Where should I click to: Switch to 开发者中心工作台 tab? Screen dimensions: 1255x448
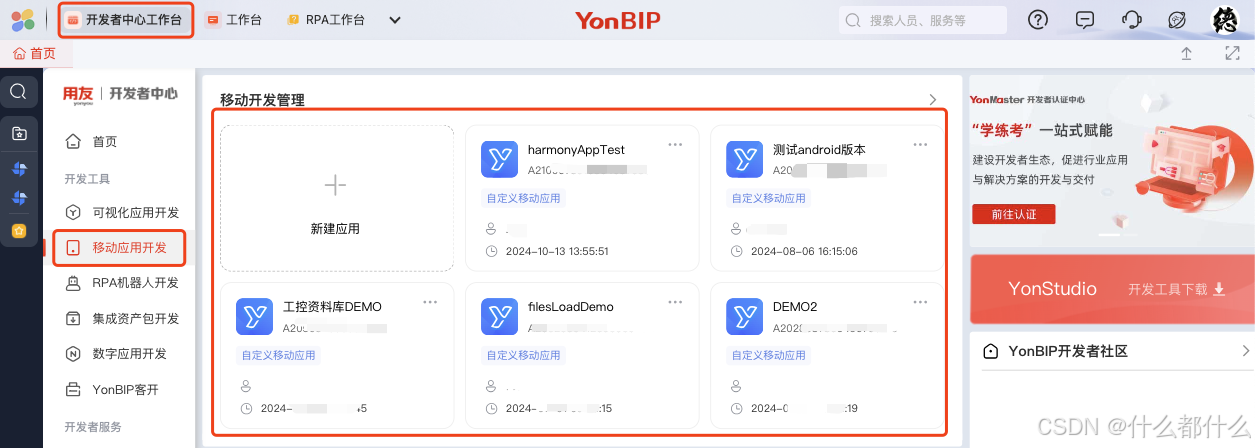(126, 20)
